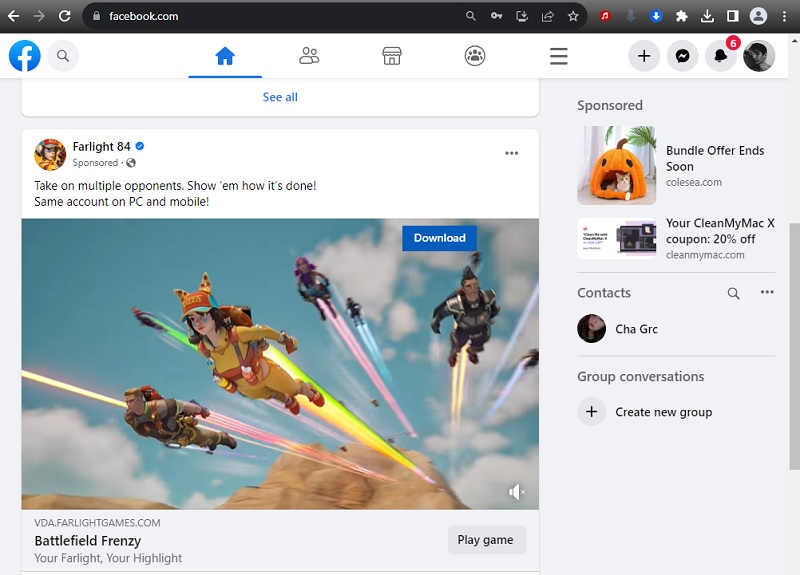Open Farlight 84 post options menu
The width and height of the screenshot is (800, 575).
point(512,153)
